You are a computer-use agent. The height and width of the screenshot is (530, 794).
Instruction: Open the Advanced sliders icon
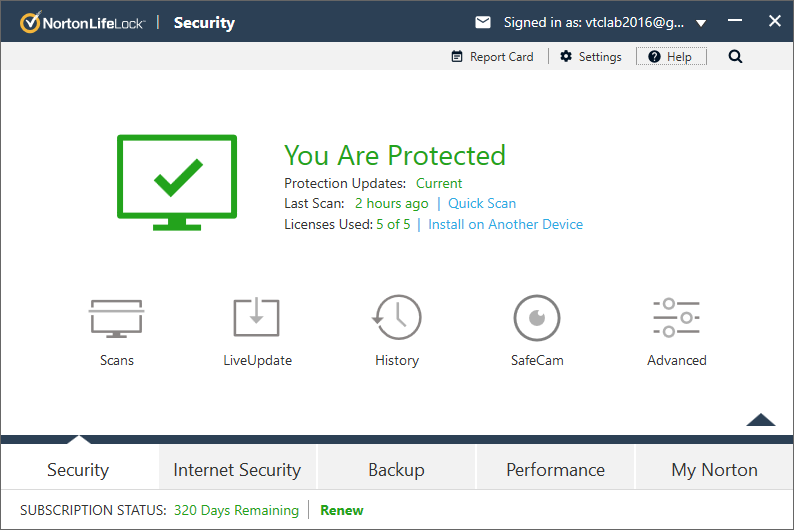tap(677, 318)
